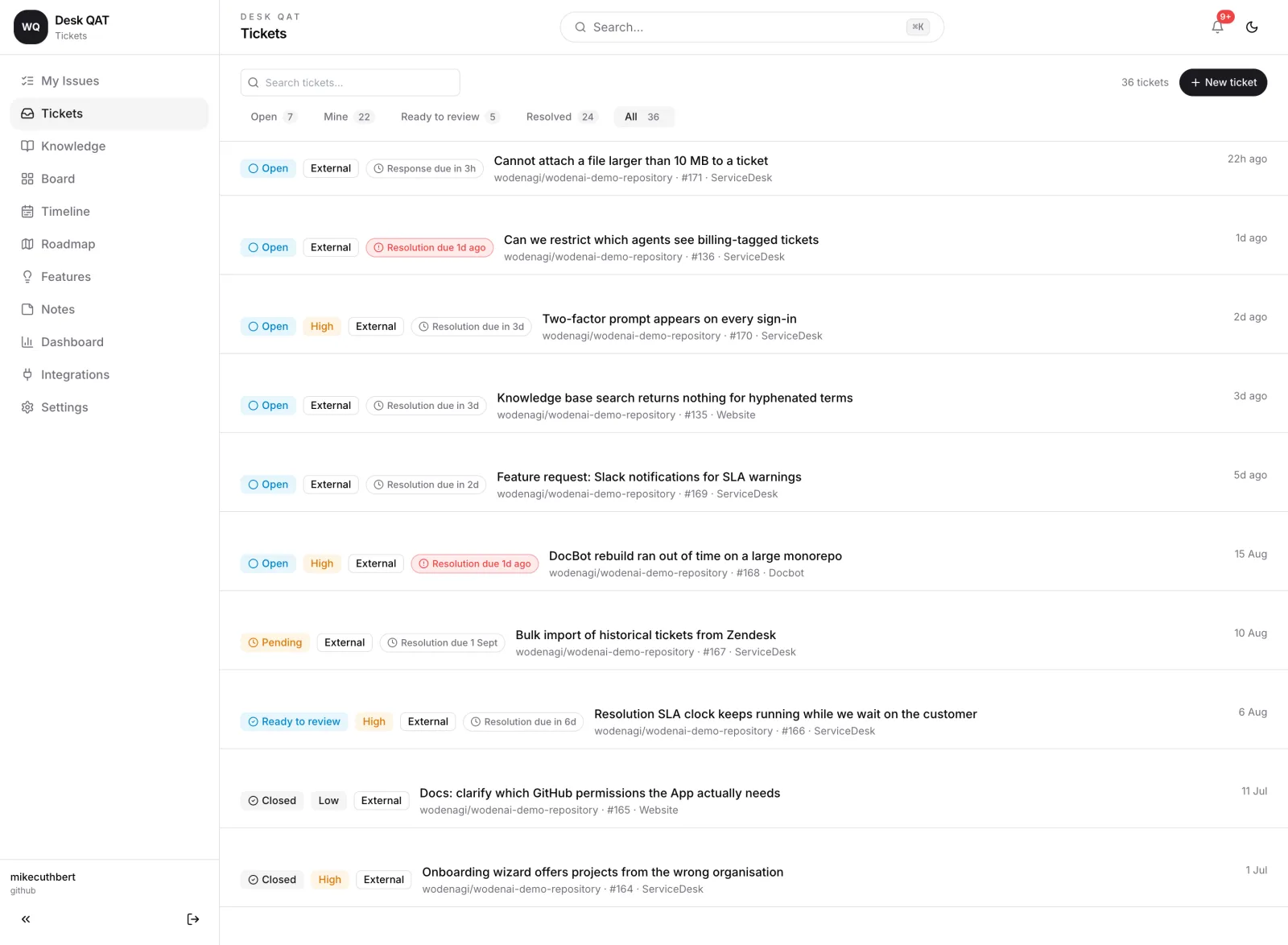Select the All tickets tab
The image size is (1288, 945).
(643, 117)
